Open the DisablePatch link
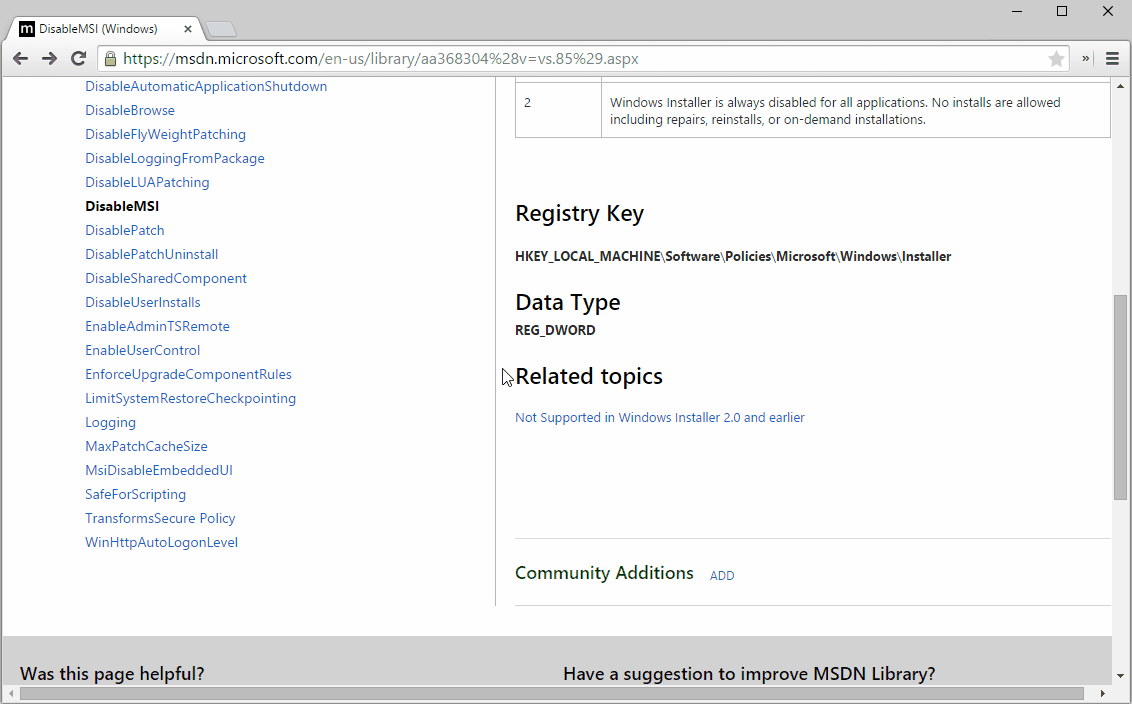This screenshot has height=704, width=1132. (125, 230)
